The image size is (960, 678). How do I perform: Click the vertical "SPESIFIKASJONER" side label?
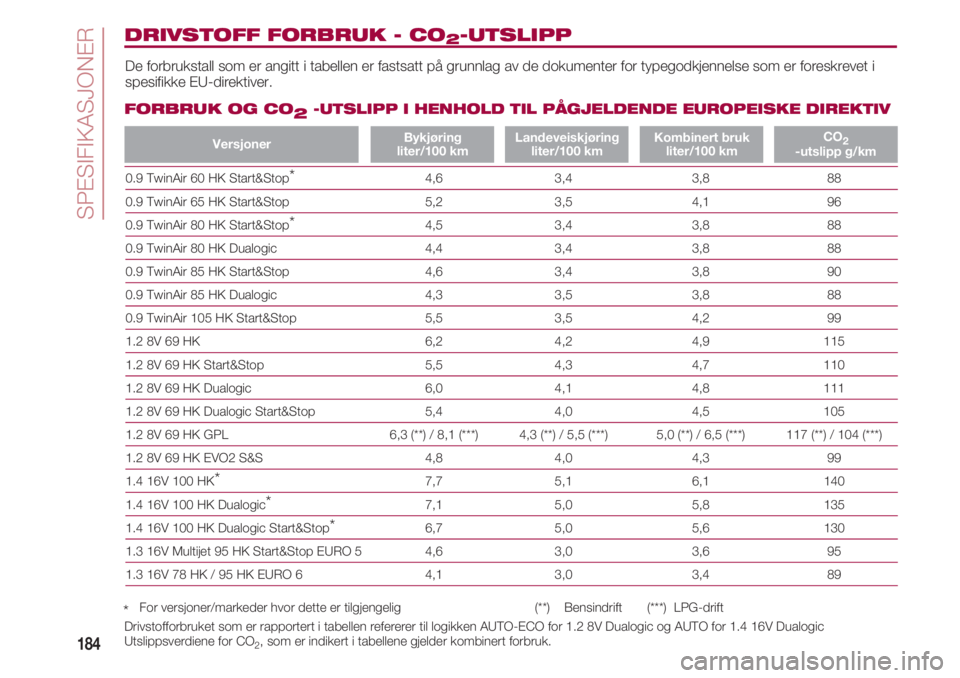coord(86,123)
